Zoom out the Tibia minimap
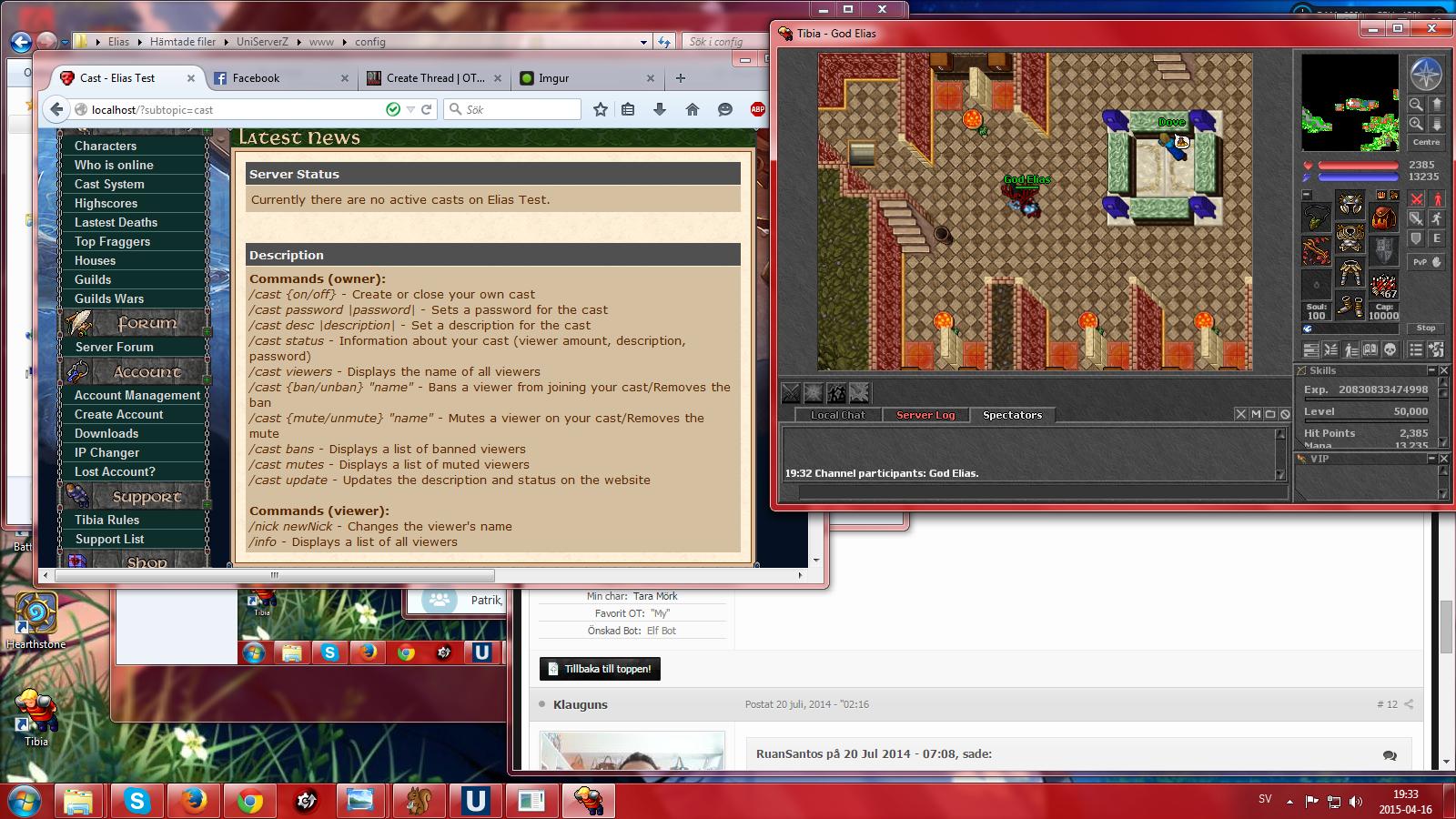The image size is (1456, 819). (x=1416, y=104)
